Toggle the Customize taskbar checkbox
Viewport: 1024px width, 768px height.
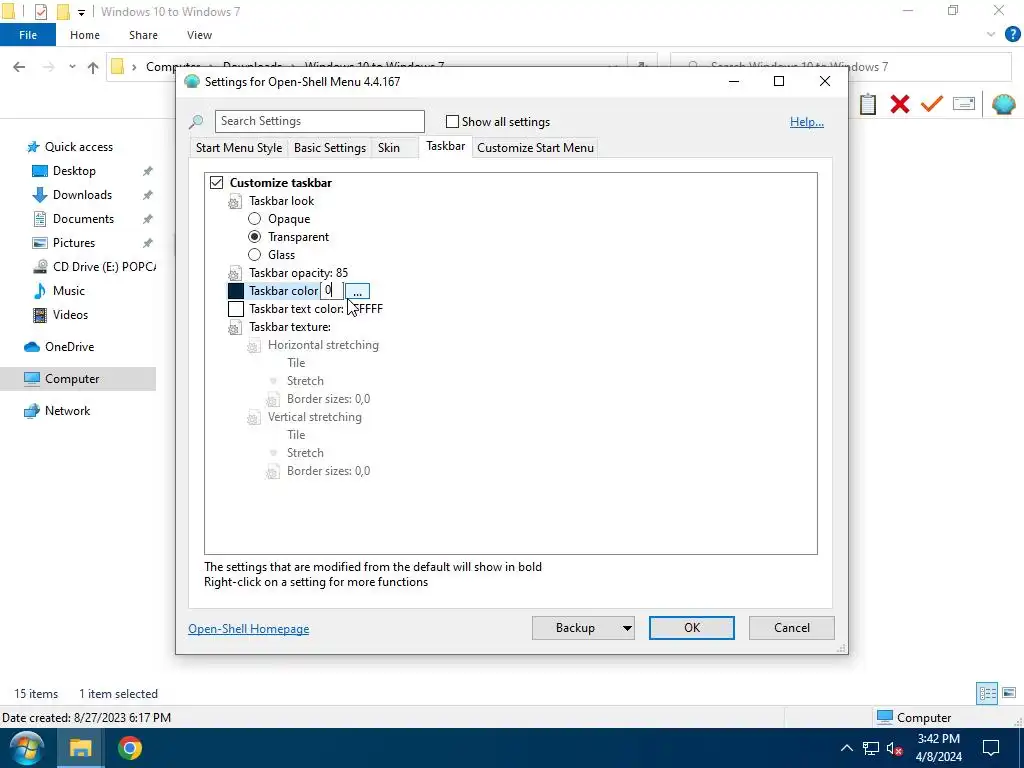(217, 183)
